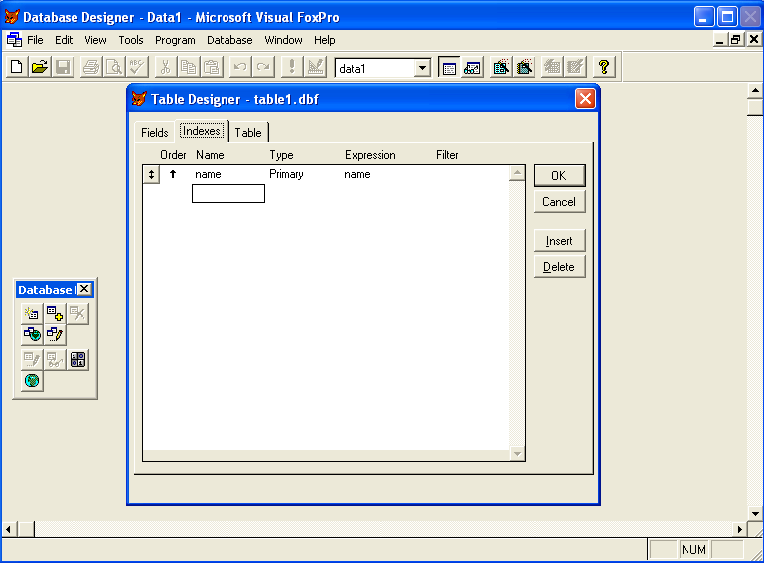Click Database Designer horizontal scroll right arrow
Image resolution: width=764 pixels, height=563 pixels.
[740, 529]
